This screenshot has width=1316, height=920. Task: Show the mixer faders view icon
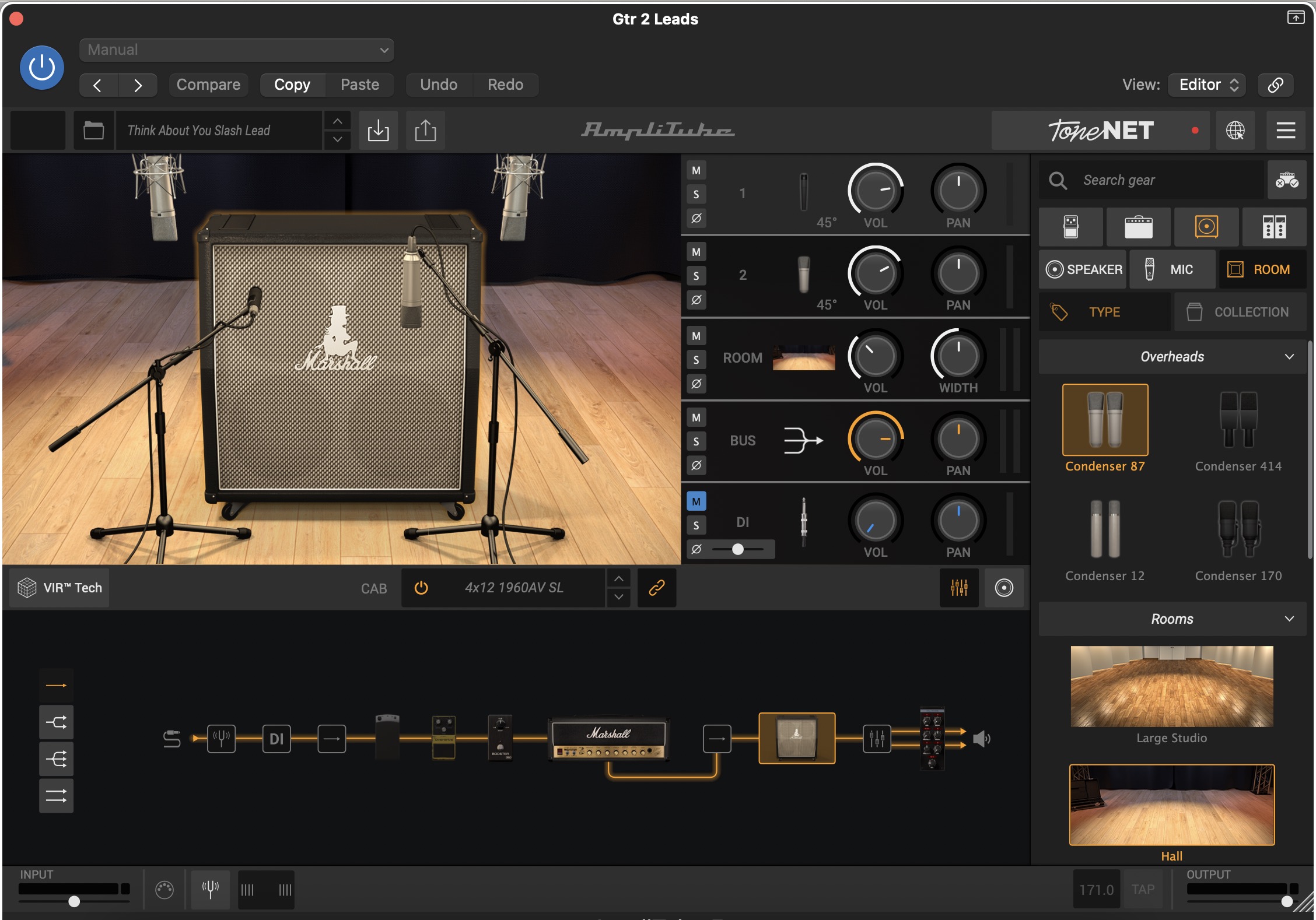point(959,588)
